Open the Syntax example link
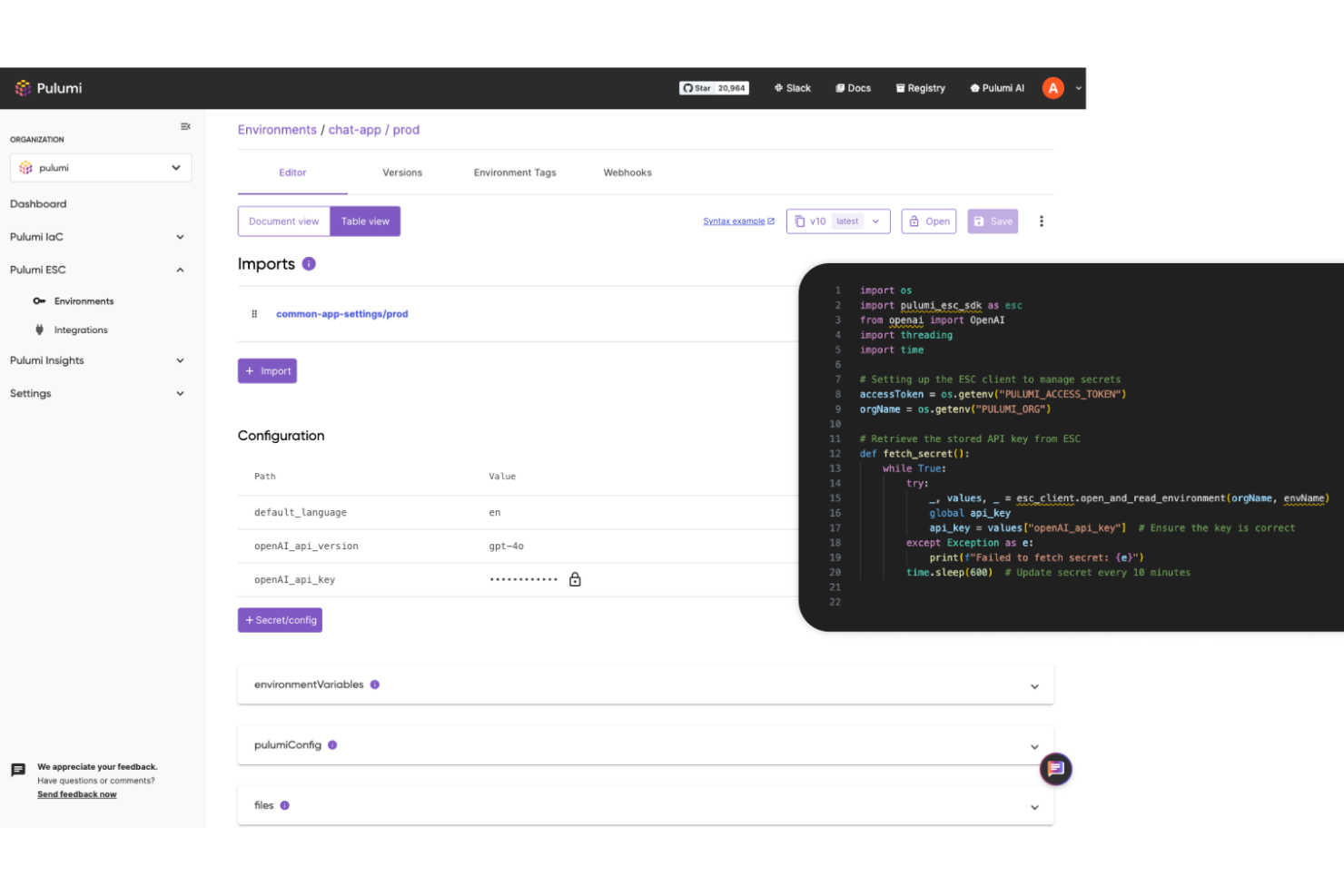The image size is (1344, 896). pyautogui.click(x=738, y=222)
